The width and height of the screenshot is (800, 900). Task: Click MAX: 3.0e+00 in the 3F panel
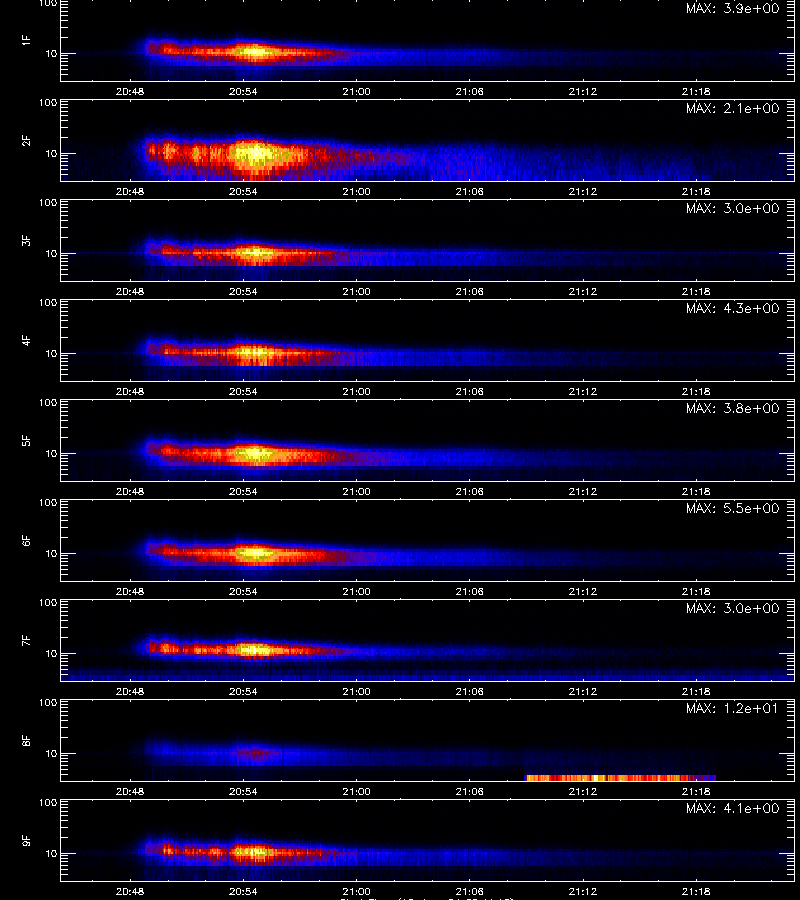(x=732, y=208)
